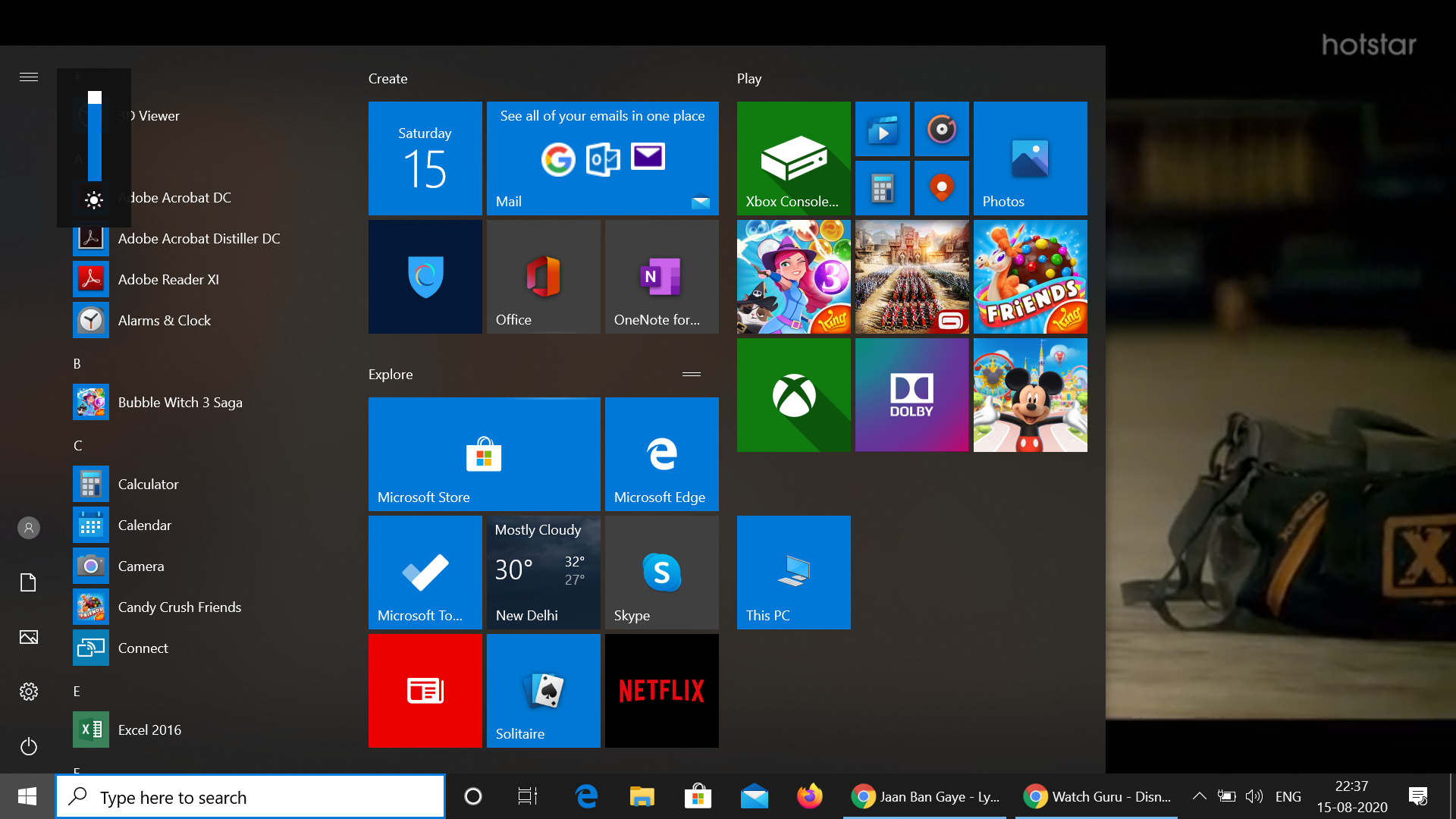The width and height of the screenshot is (1456, 819).
Task: Click the brightness slider bar
Action: [95, 136]
